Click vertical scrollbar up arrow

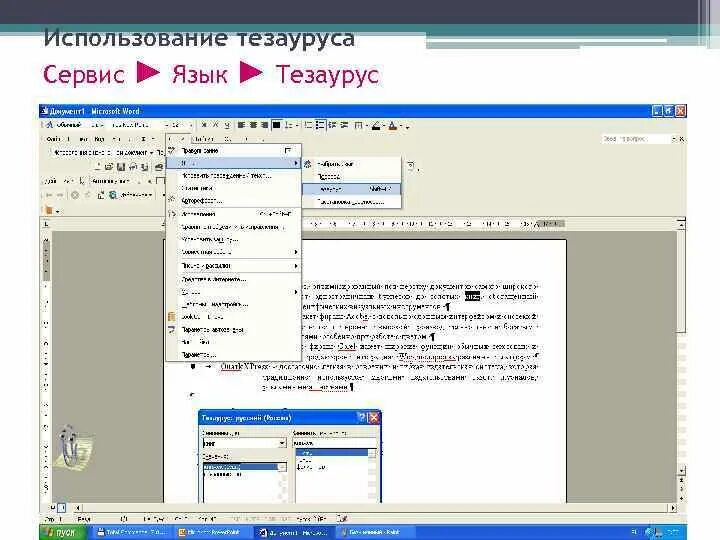coord(681,225)
